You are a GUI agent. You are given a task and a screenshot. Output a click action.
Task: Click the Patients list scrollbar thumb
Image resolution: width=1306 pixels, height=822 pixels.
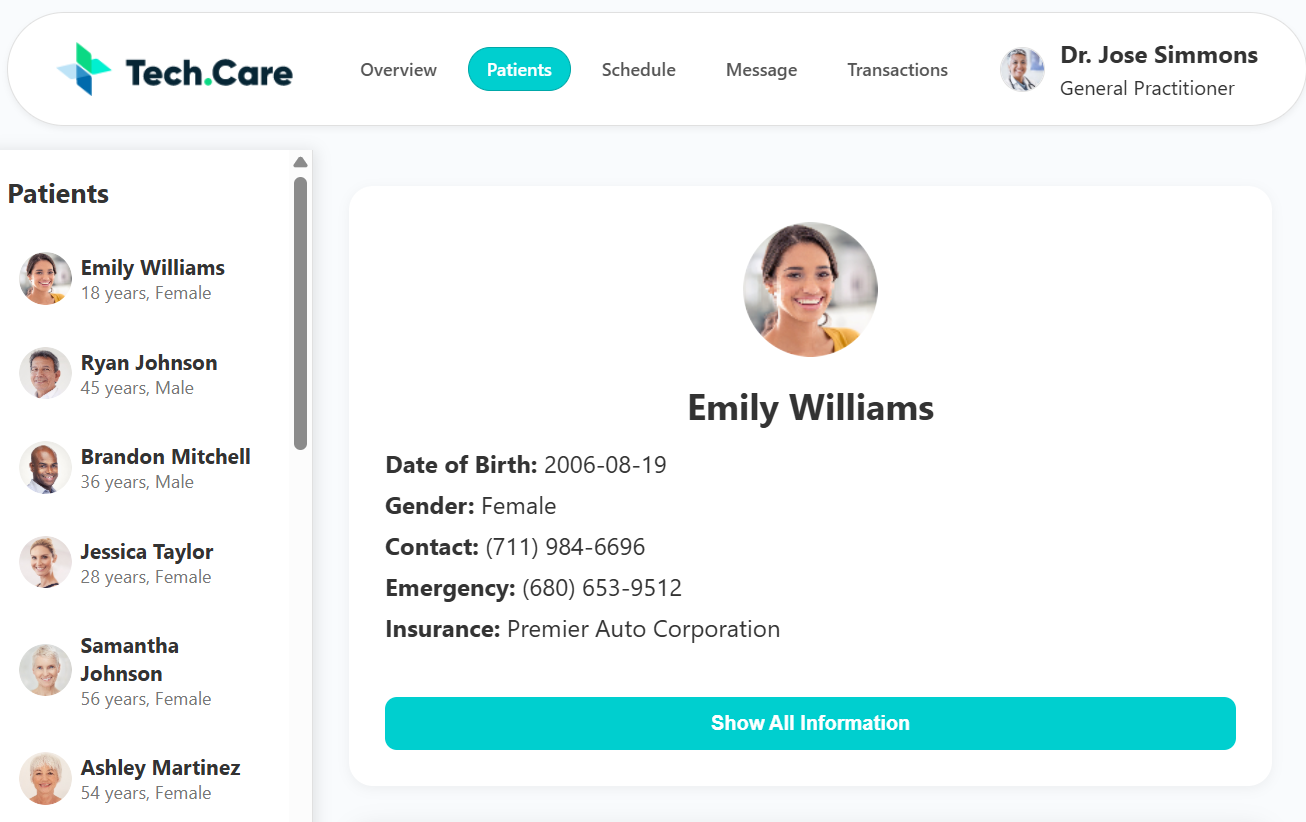pyautogui.click(x=300, y=313)
